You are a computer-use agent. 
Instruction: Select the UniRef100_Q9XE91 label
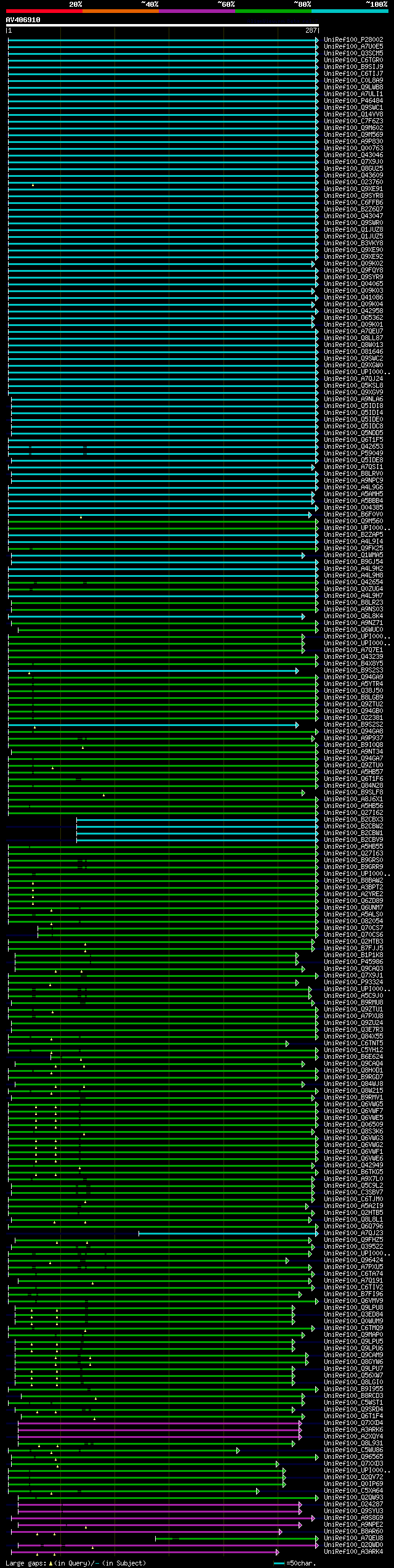tap(353, 189)
